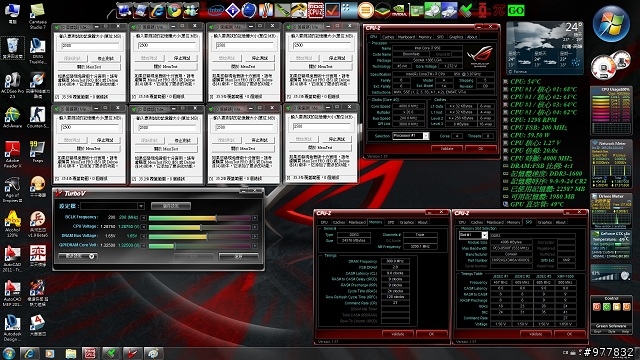
Task: Click the button beside TurboV profile dropdown
Action: click(x=171, y=206)
